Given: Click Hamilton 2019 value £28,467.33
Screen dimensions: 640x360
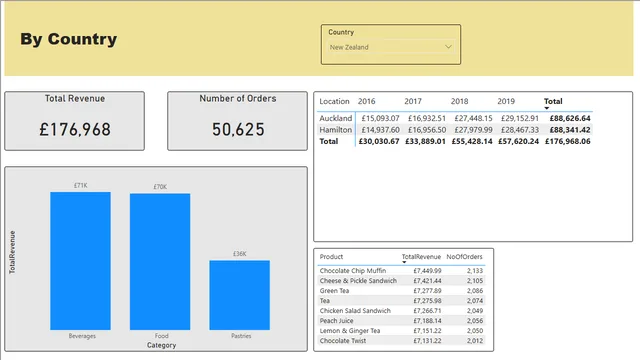Looking at the screenshot, I should pos(520,130).
